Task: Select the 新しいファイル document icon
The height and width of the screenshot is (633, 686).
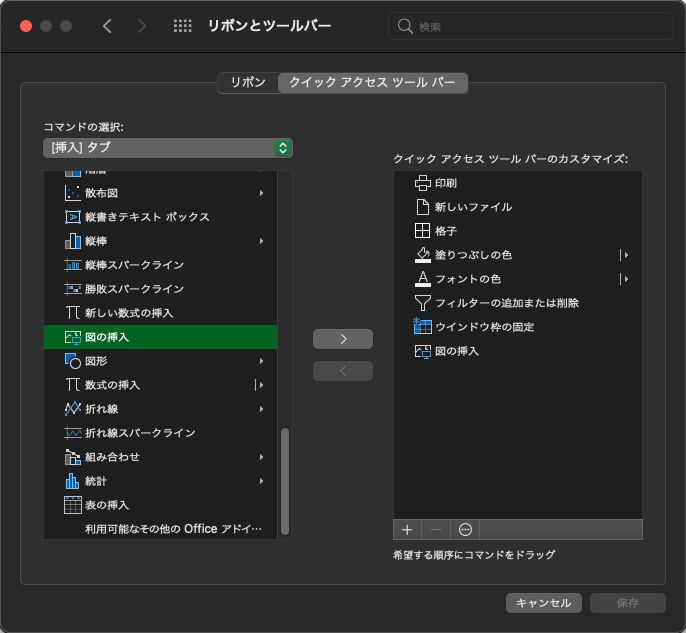Action: 422,207
